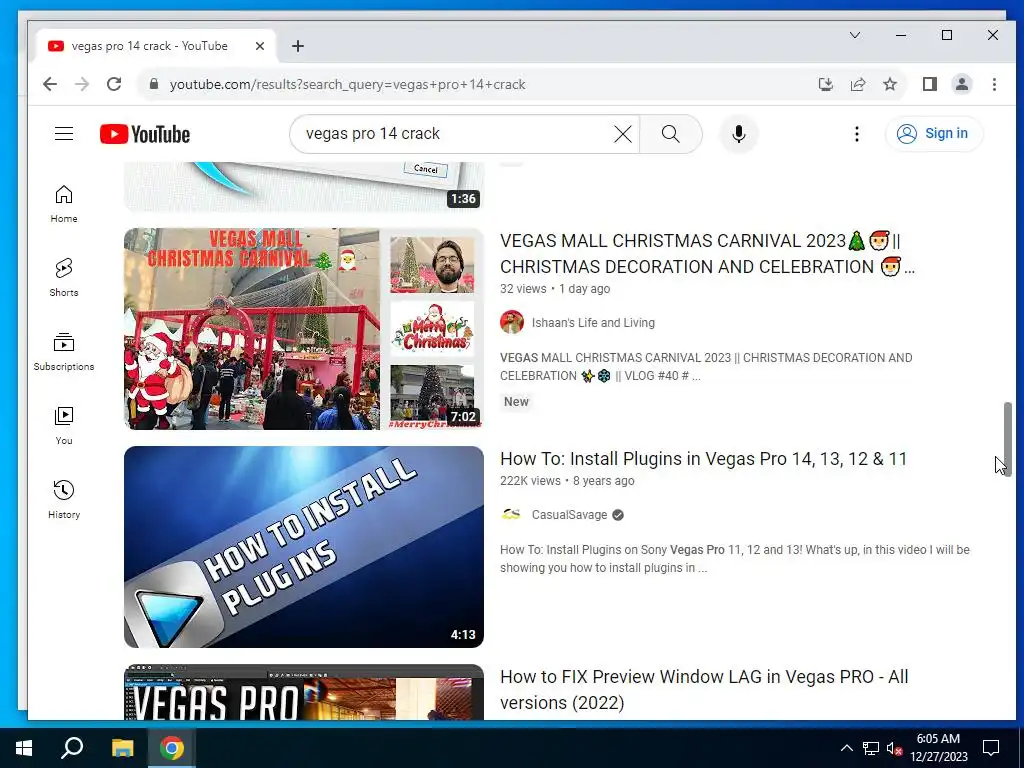Run search with magnifier button

click(x=671, y=134)
